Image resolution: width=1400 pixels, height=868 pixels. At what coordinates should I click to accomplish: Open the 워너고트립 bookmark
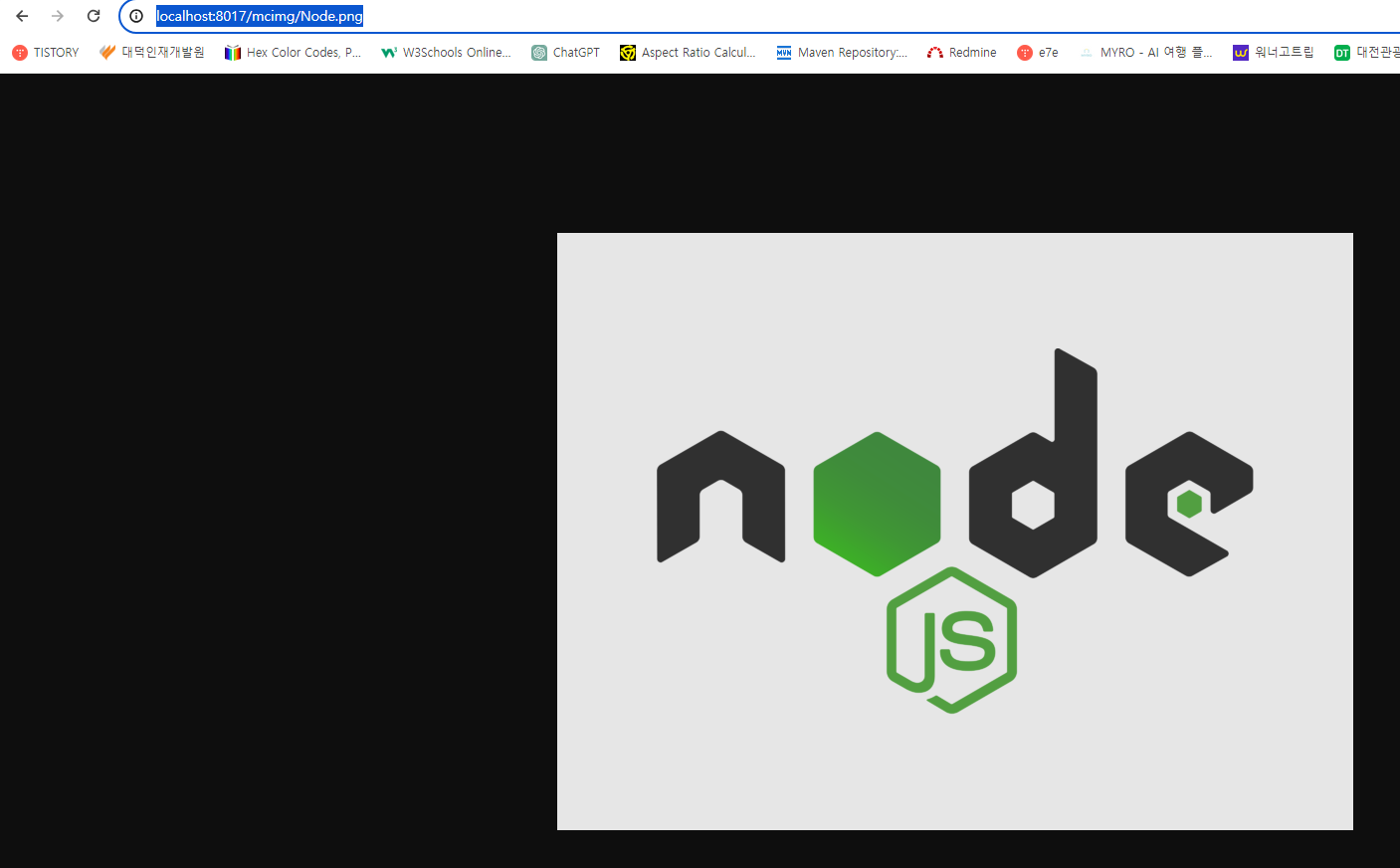point(1274,53)
